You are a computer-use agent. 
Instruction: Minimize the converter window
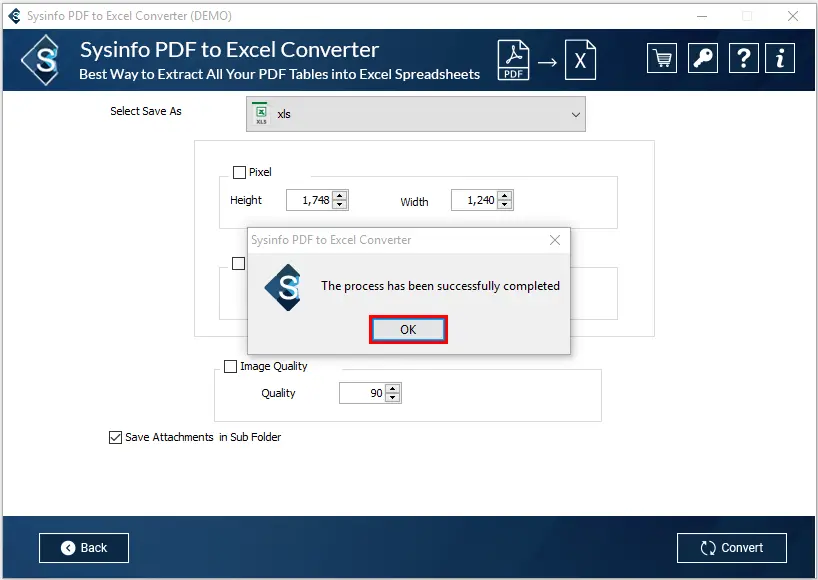702,16
